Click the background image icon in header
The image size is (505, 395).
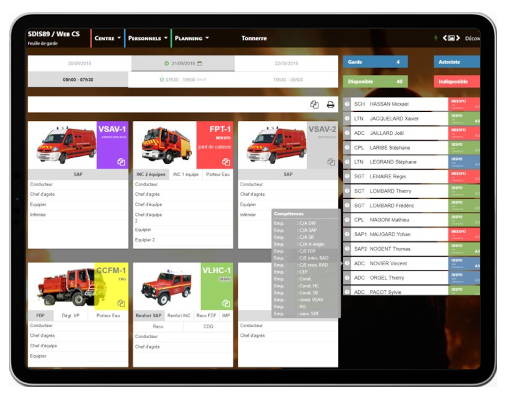click(x=451, y=38)
